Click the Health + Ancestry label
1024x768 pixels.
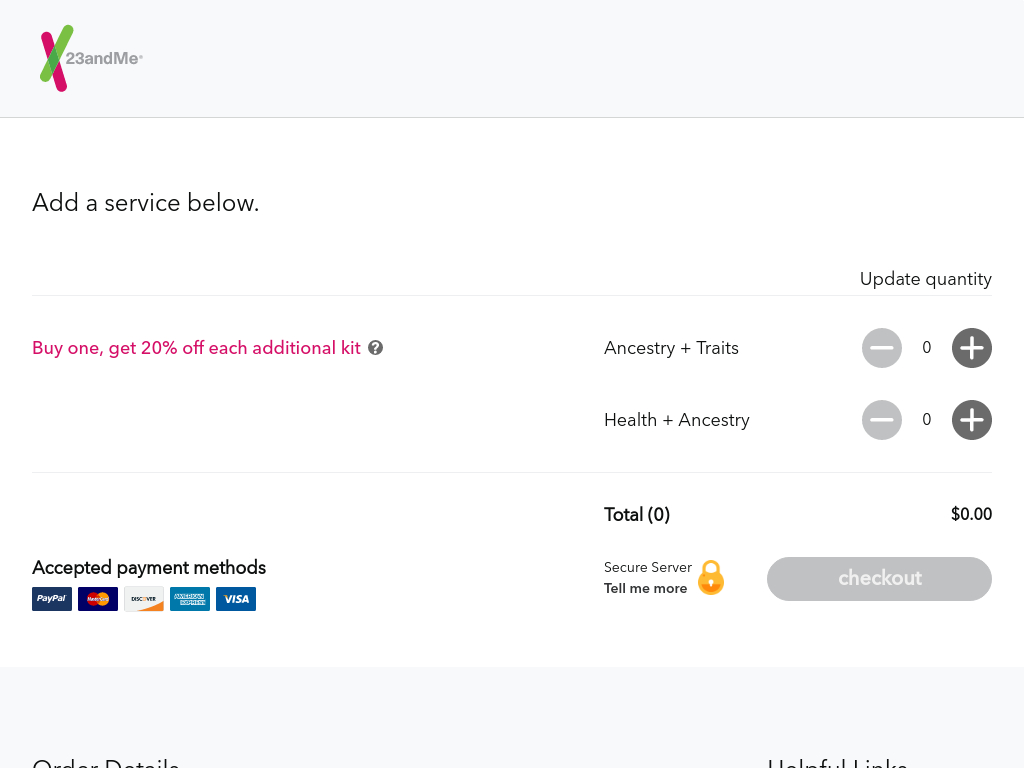pos(676,420)
